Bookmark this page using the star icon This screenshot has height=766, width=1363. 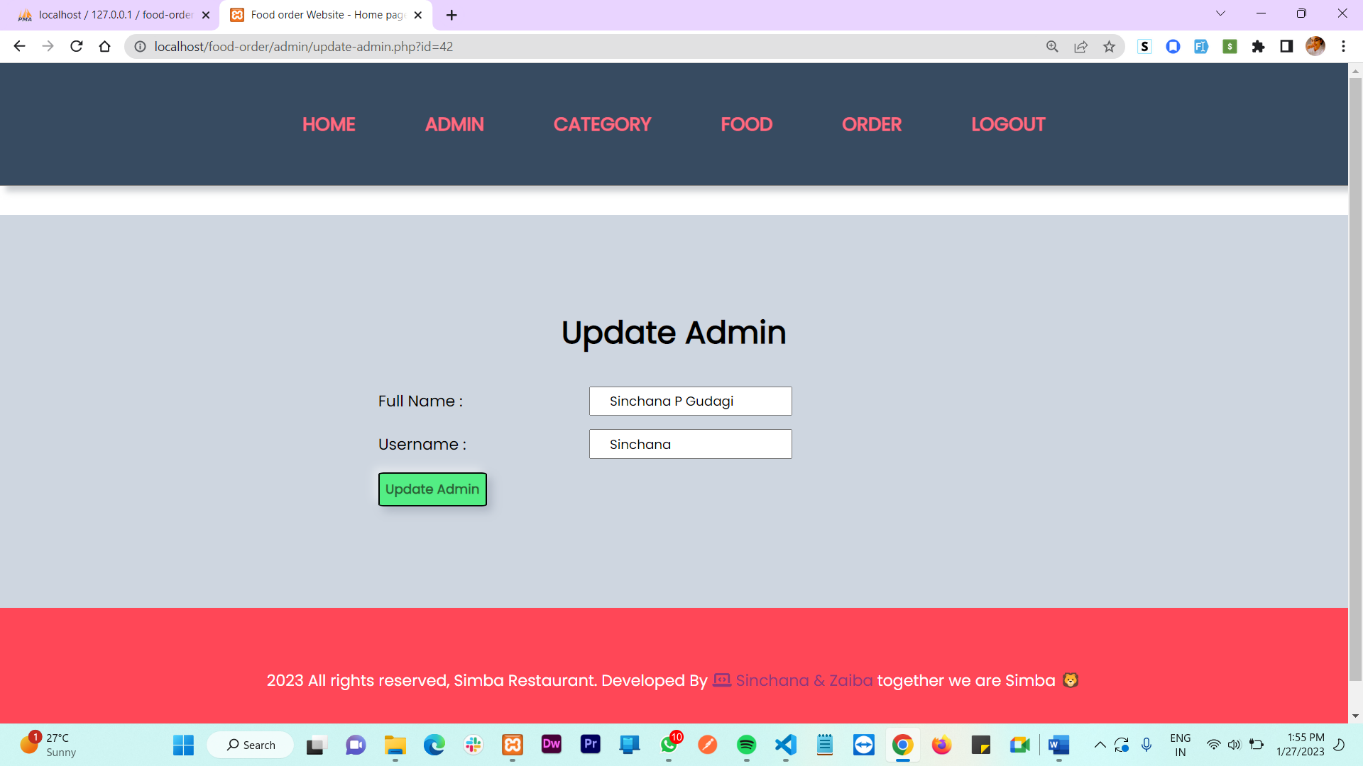tap(1110, 46)
